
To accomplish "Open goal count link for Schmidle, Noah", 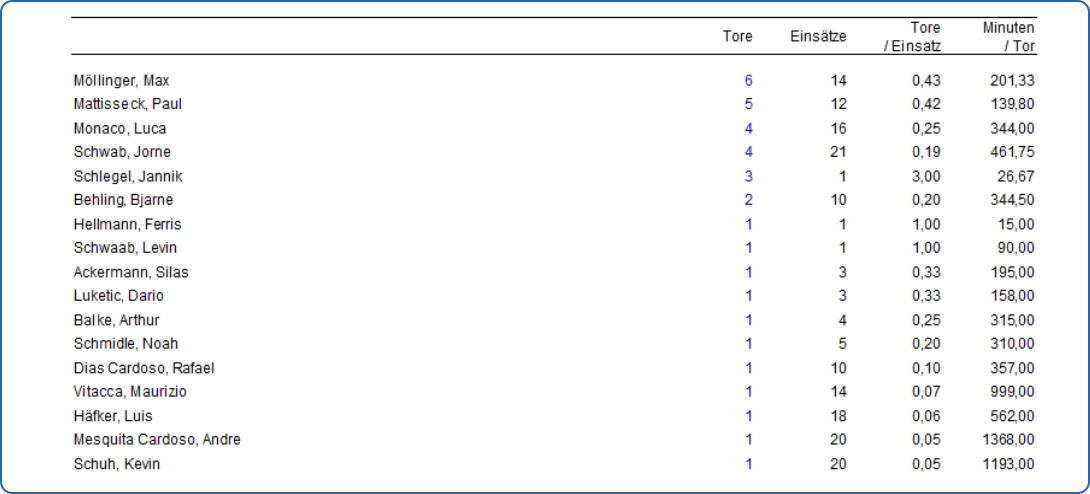I will [749, 344].
